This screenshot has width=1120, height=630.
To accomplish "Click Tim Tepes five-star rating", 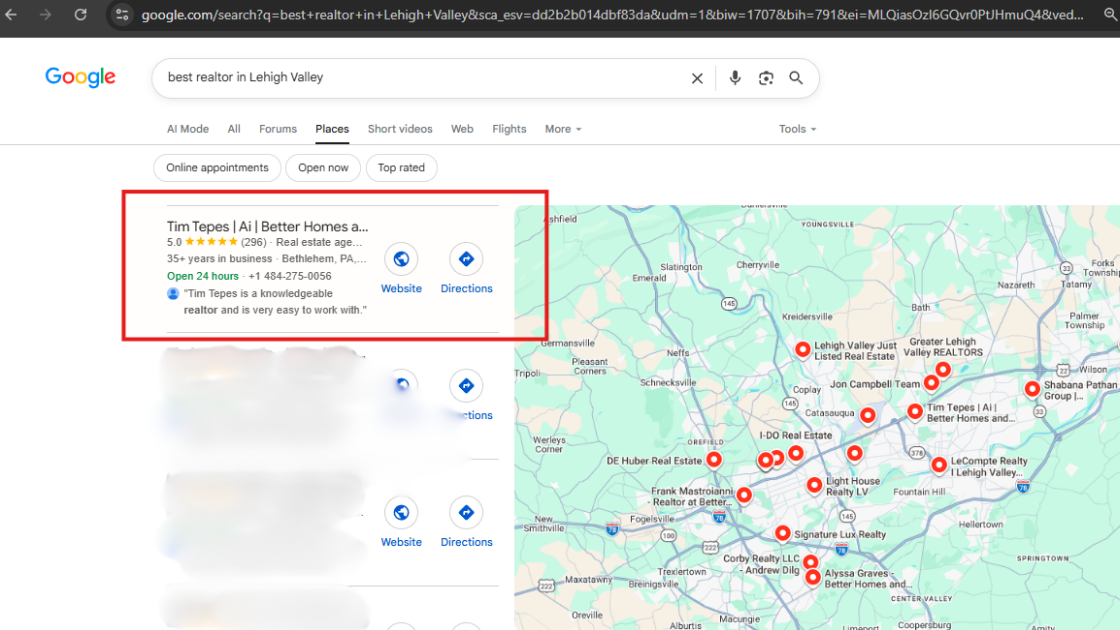I will [x=211, y=242].
